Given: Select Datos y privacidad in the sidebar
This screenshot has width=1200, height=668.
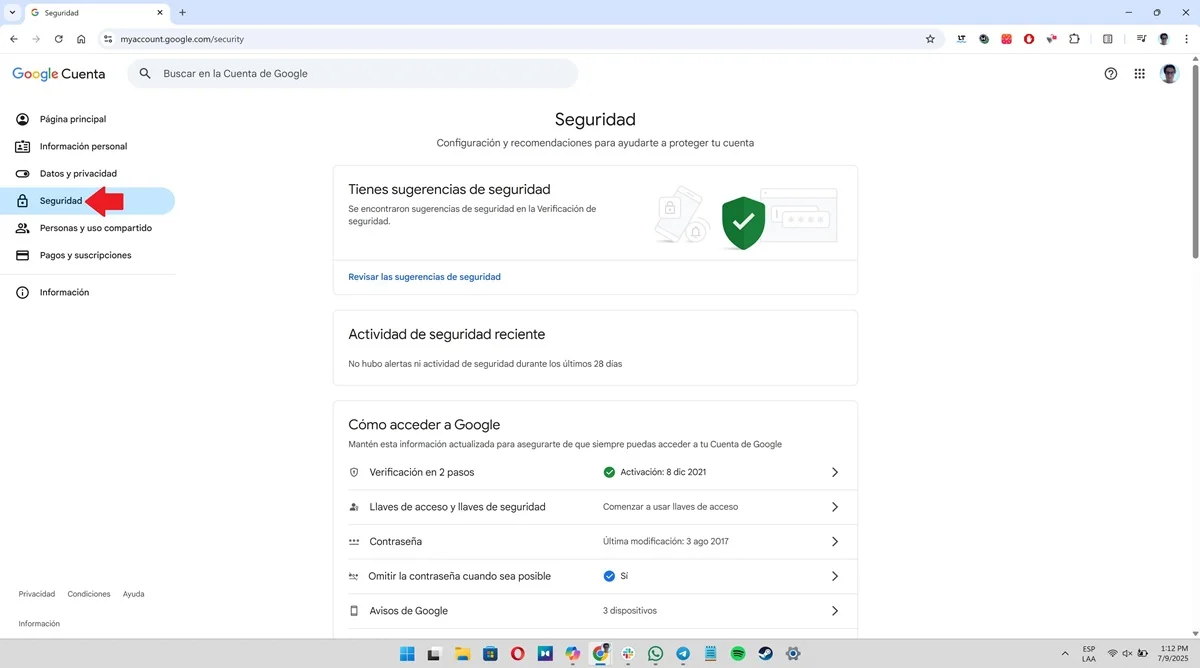Looking at the screenshot, I should [78, 173].
